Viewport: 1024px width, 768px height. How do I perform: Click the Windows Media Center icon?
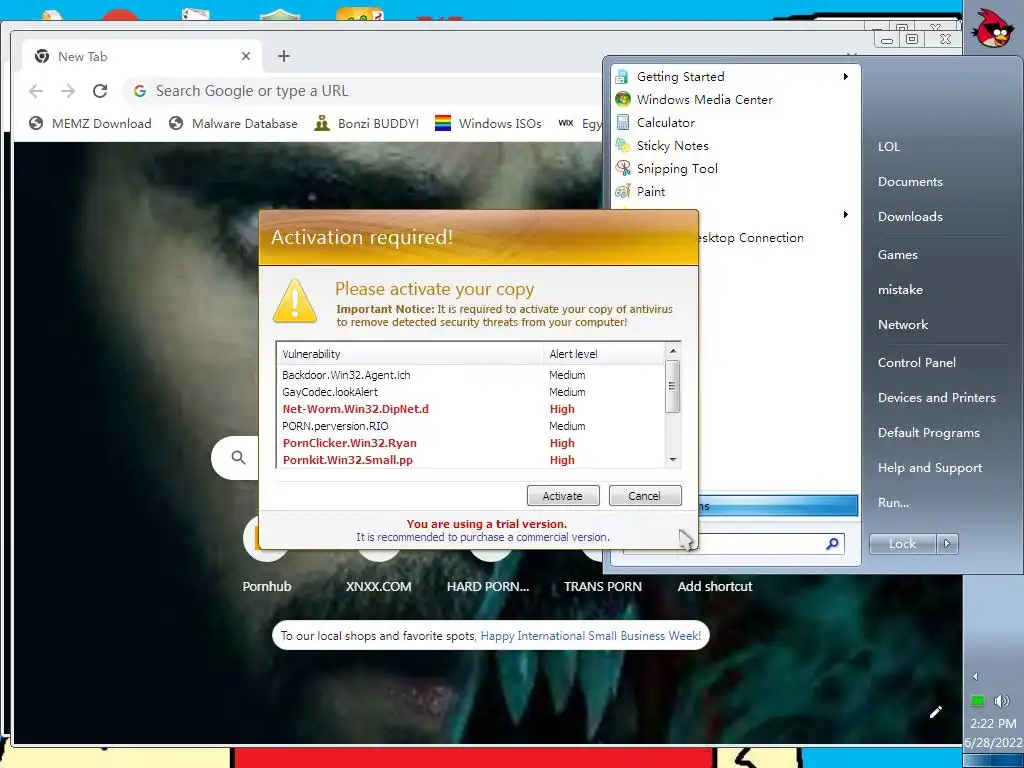coord(623,99)
